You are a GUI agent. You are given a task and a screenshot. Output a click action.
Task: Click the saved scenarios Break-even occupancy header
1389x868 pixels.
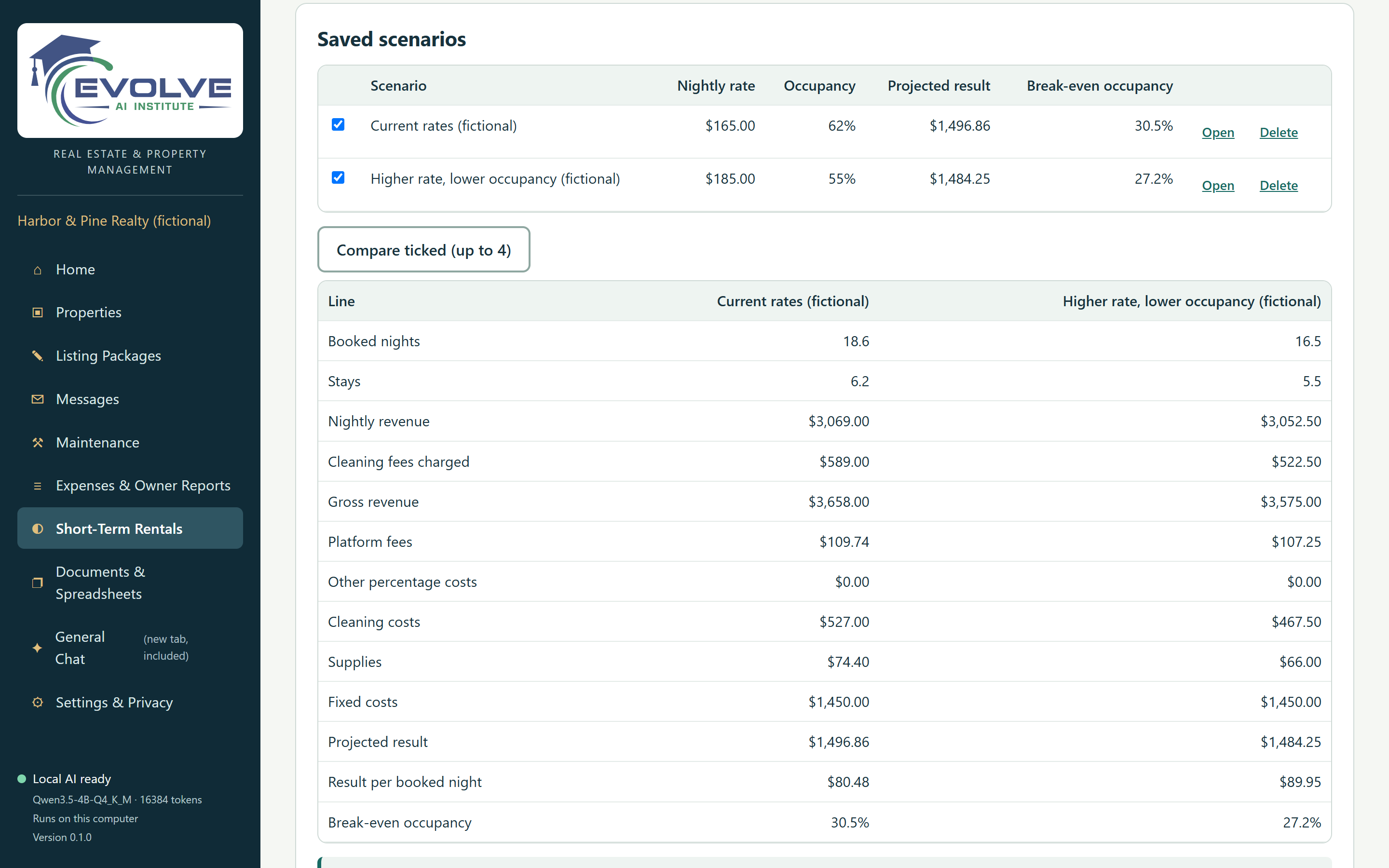[1099, 86]
